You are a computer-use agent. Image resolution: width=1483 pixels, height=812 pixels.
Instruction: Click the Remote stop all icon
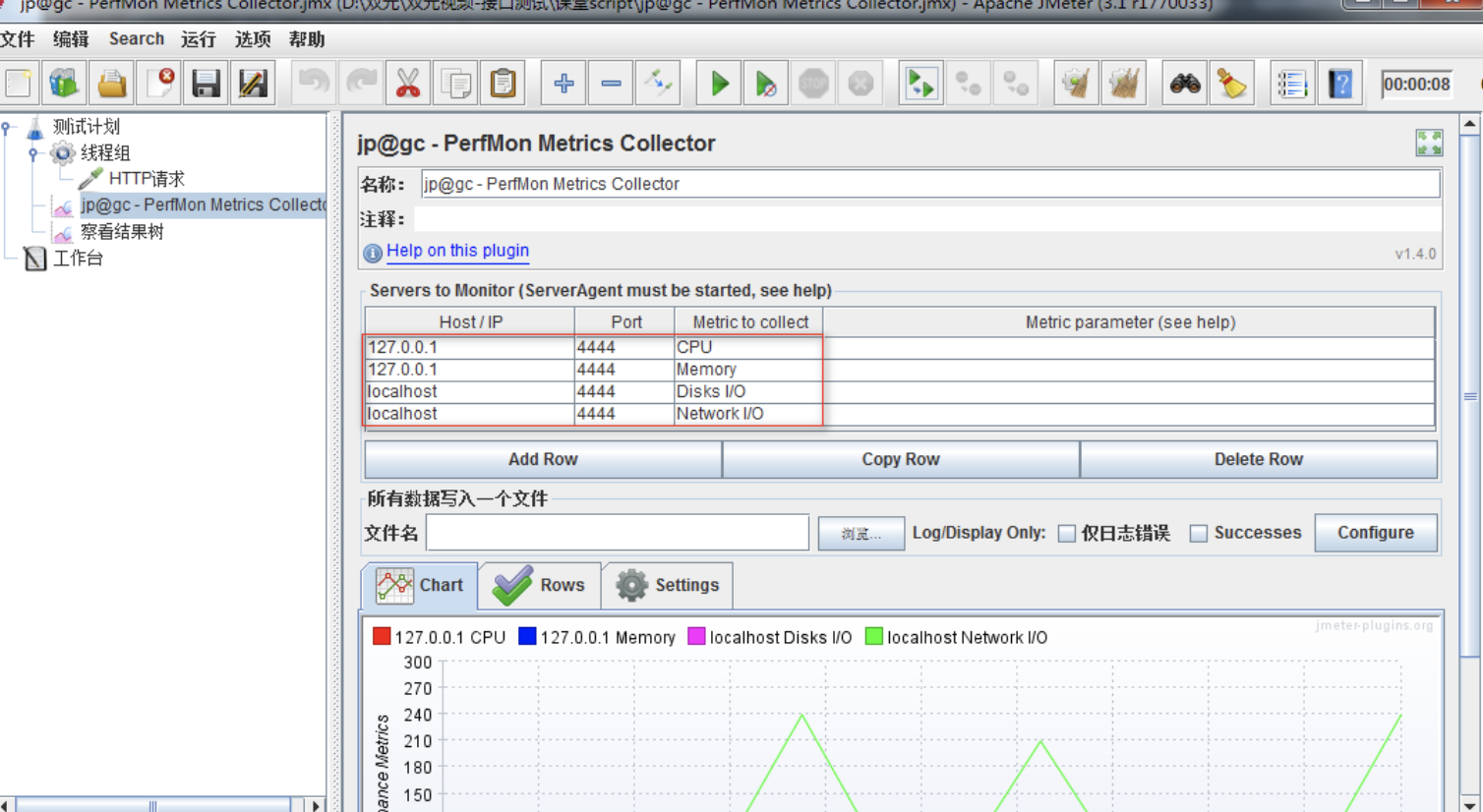point(969,84)
